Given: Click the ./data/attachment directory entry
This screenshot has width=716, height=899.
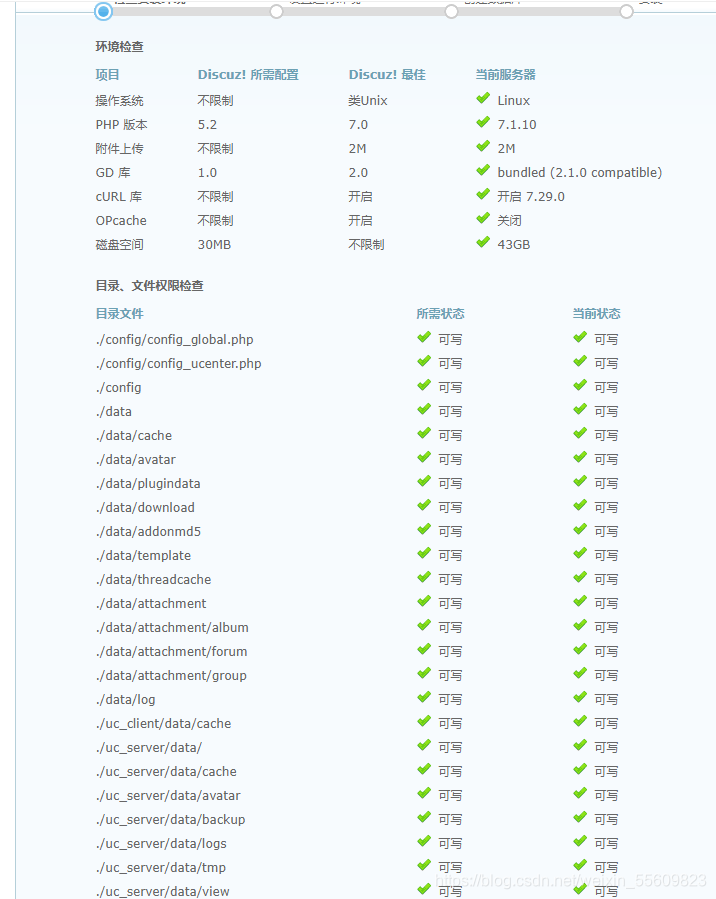Looking at the screenshot, I should 151,604.
